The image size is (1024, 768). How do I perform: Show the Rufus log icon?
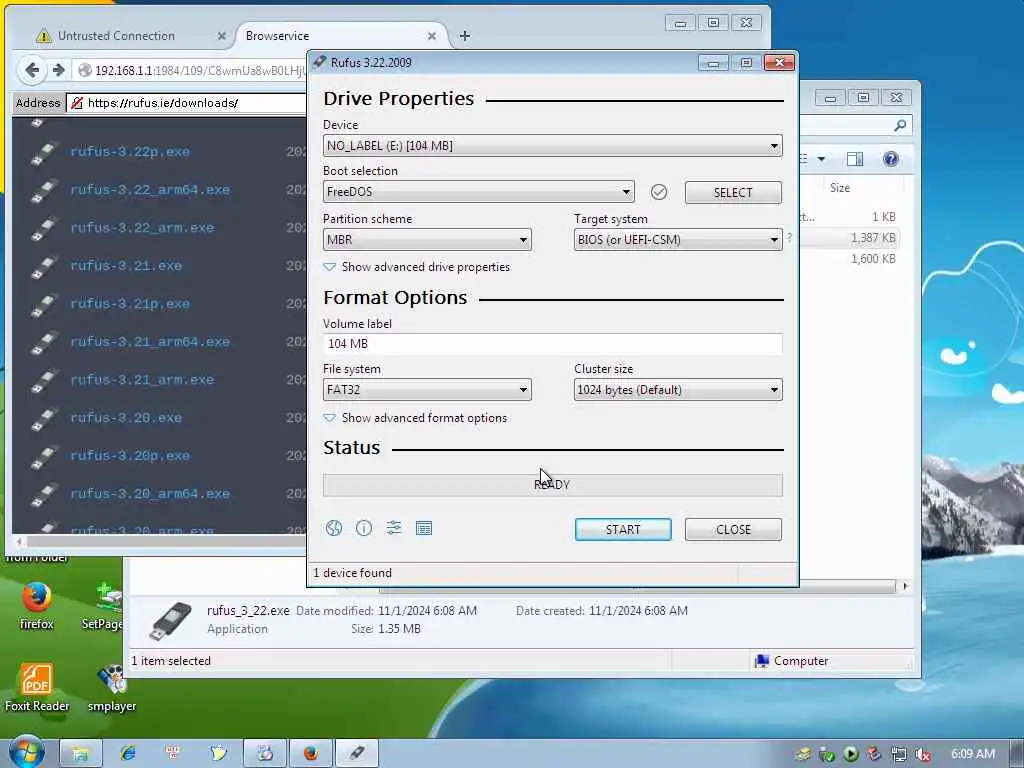tap(424, 528)
